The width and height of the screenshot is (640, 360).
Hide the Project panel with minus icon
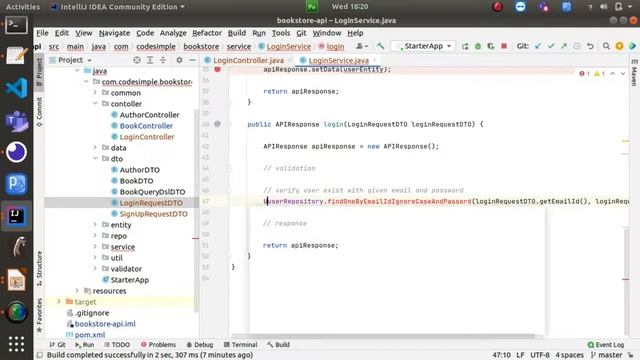pyautogui.click(x=192, y=60)
